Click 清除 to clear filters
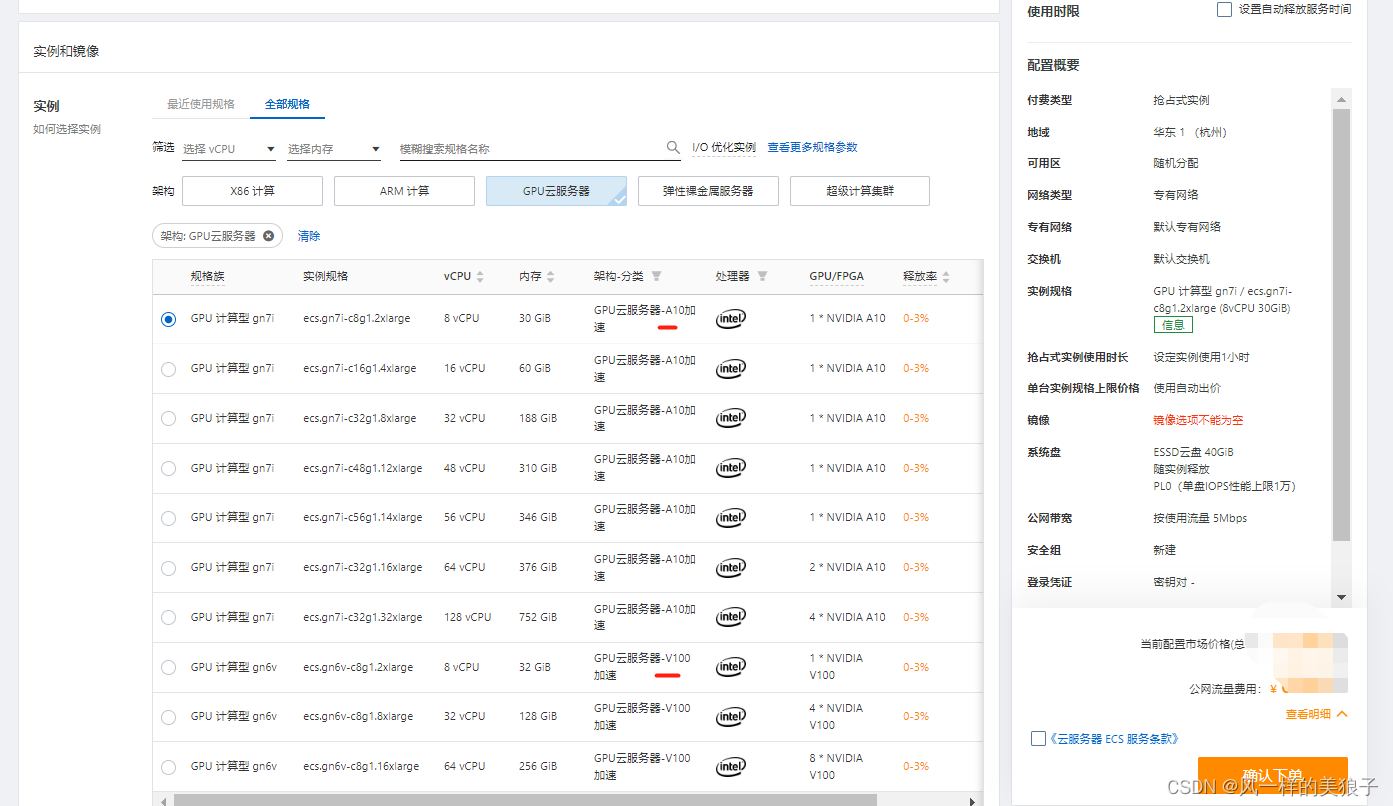 click(309, 236)
